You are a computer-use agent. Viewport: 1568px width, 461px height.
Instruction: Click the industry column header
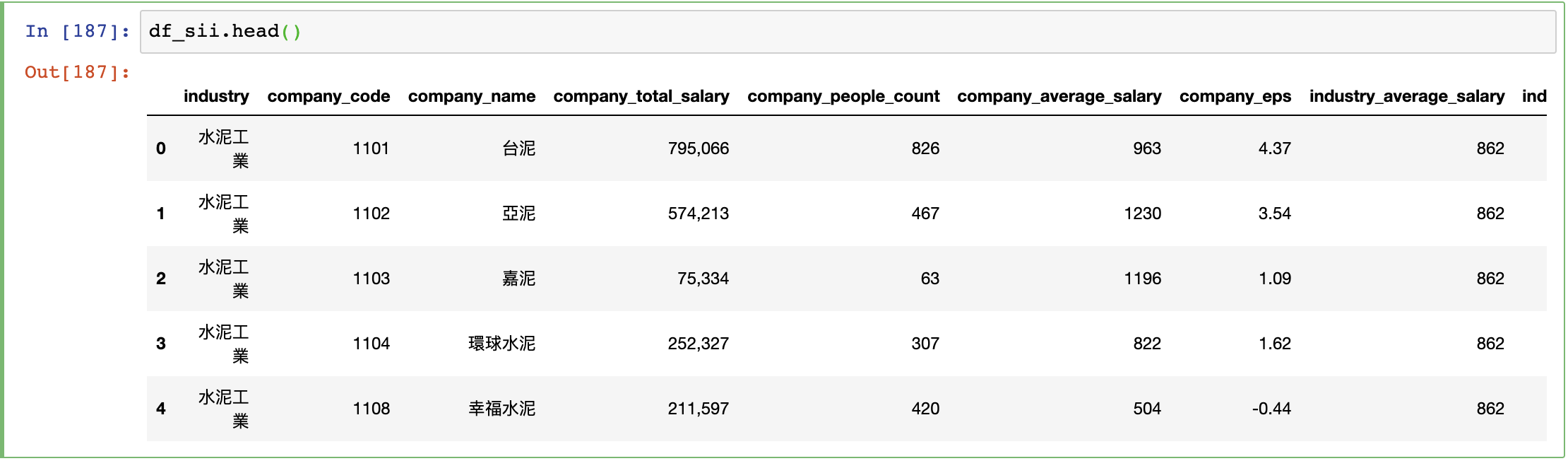[x=216, y=96]
